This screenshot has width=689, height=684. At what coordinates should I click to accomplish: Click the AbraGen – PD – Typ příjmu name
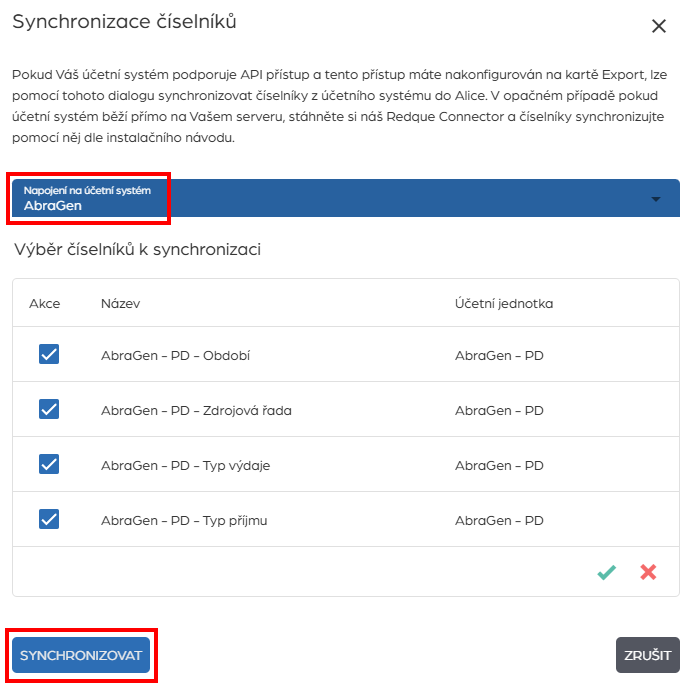click(x=184, y=520)
